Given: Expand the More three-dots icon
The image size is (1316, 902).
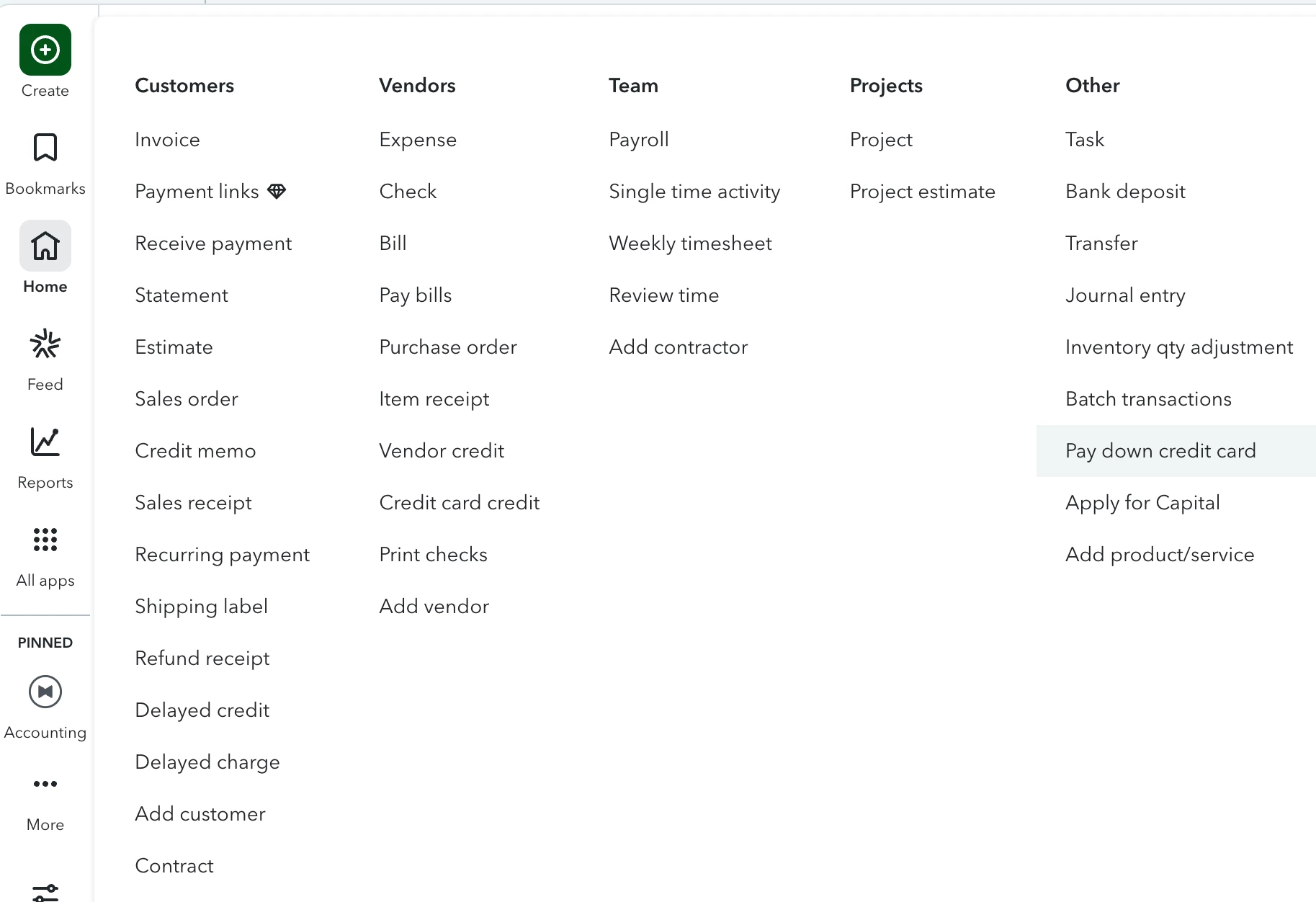Looking at the screenshot, I should pos(45,784).
